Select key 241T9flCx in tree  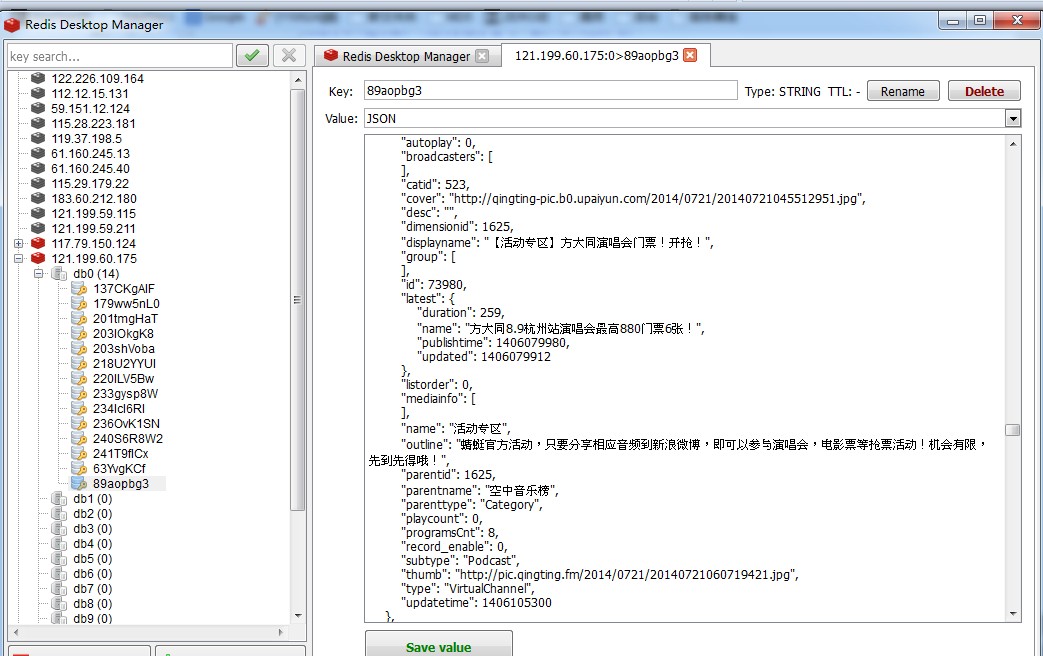point(120,453)
